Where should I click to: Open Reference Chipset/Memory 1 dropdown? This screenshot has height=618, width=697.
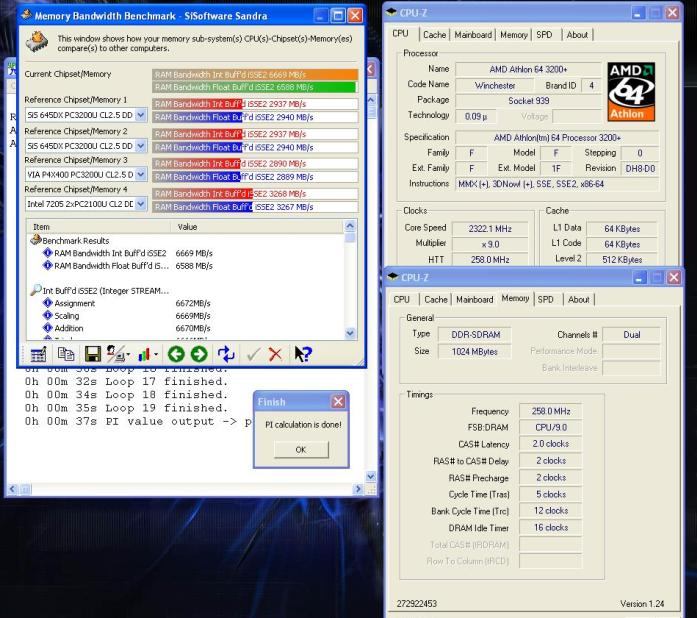click(140, 115)
